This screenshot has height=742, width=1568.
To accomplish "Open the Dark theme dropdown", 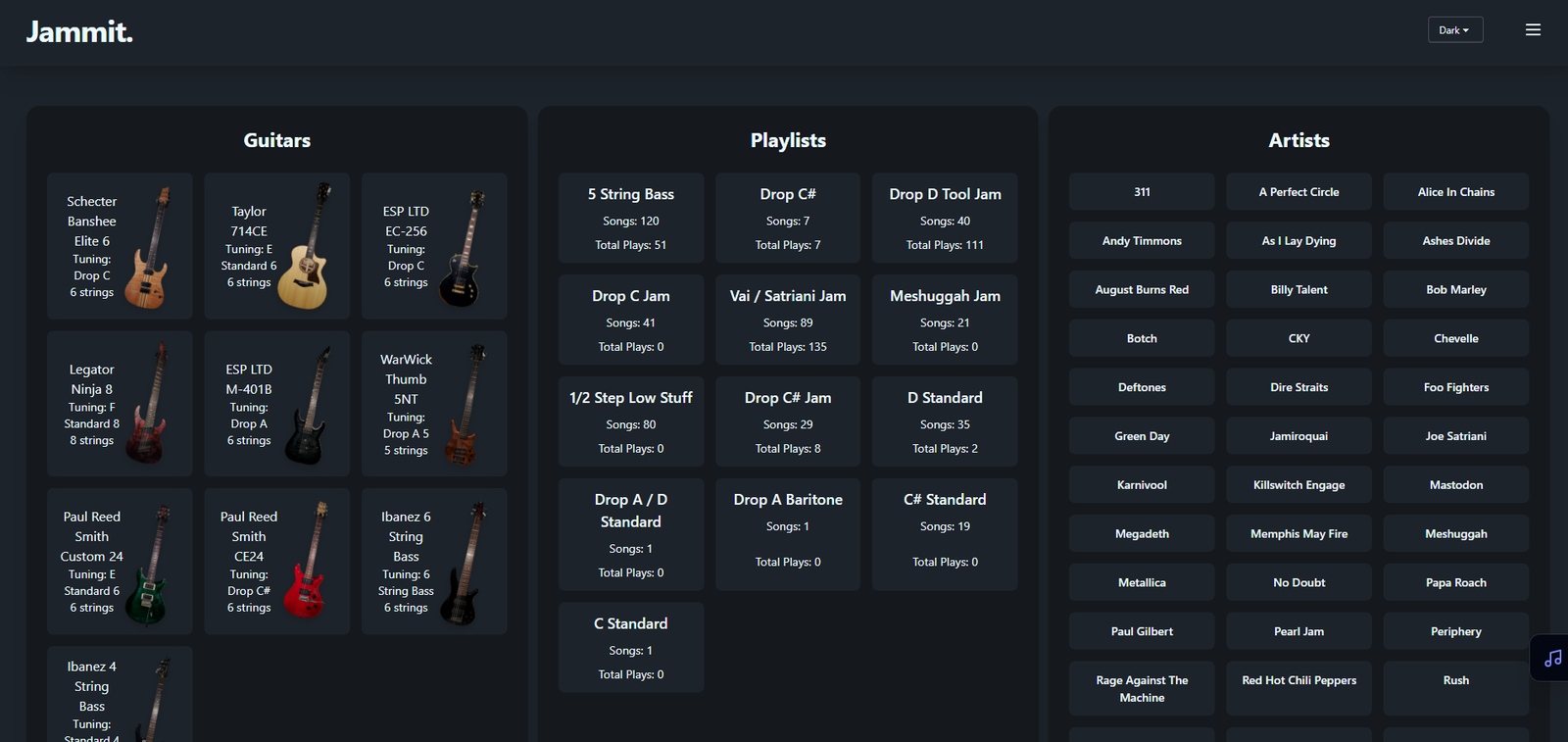I will pyautogui.click(x=1454, y=30).
